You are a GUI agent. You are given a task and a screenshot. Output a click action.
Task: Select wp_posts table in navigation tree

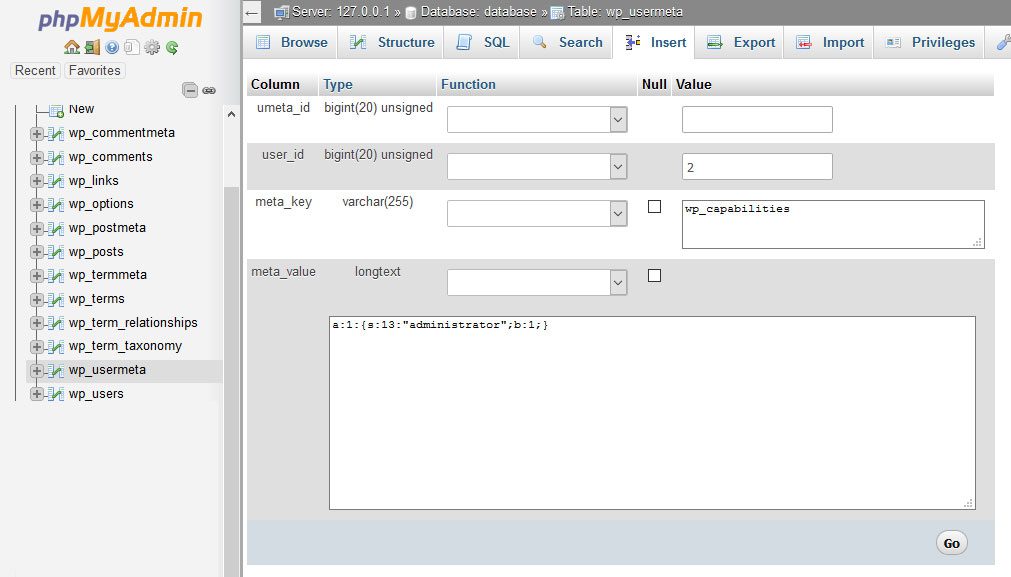(x=96, y=252)
